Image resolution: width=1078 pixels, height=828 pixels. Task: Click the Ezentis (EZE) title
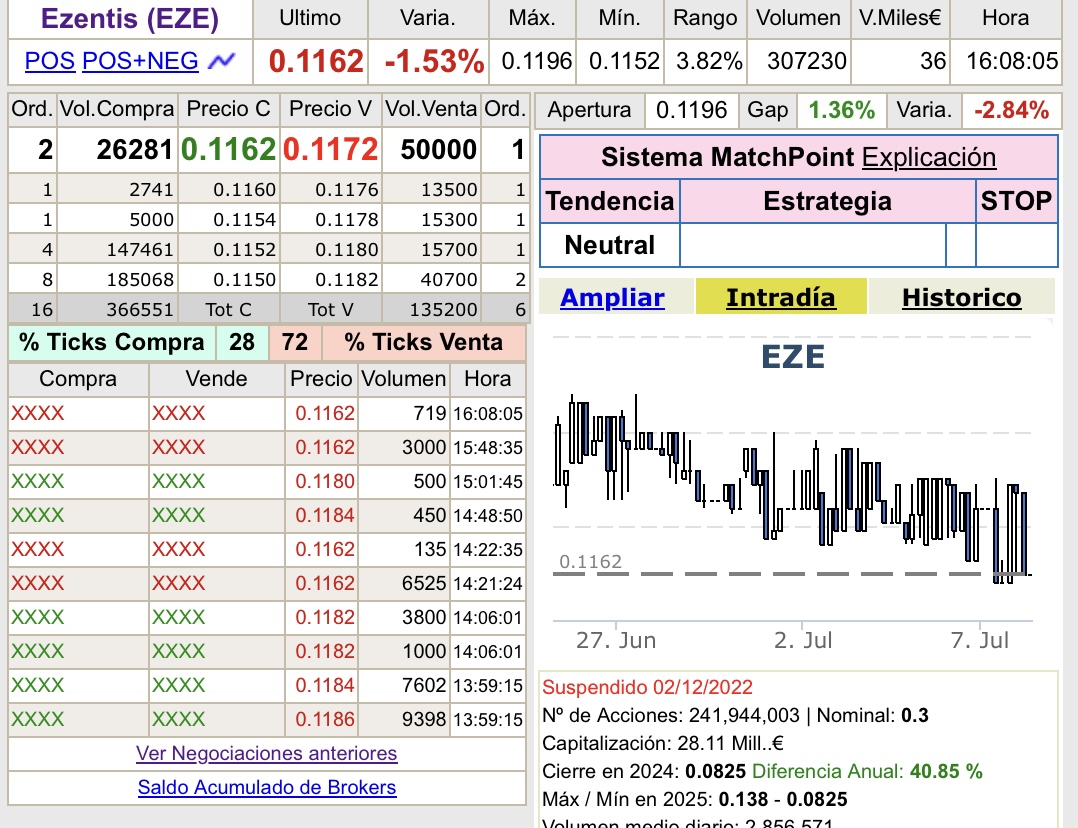(130, 19)
